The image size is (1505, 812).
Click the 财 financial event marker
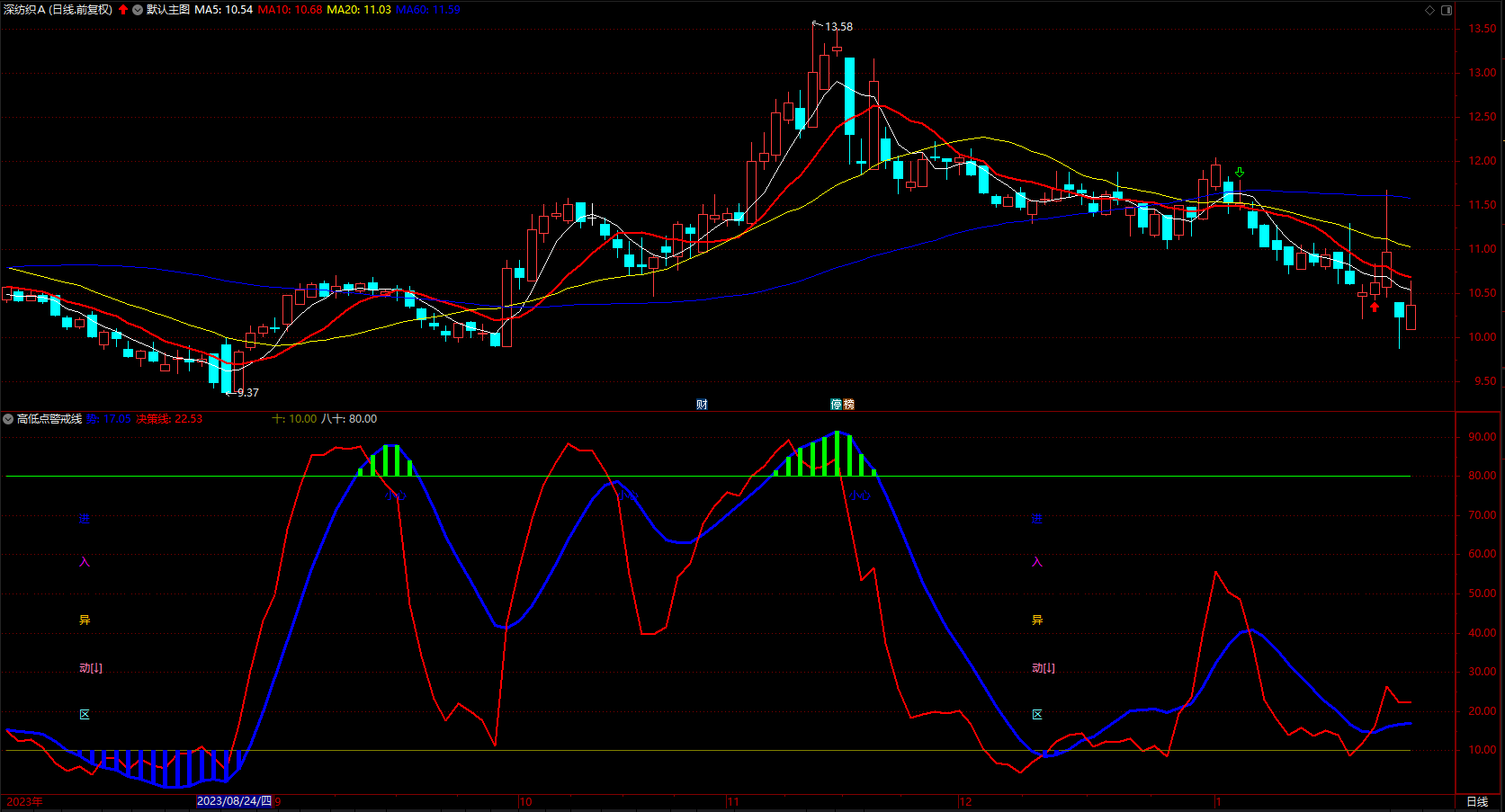(x=702, y=405)
